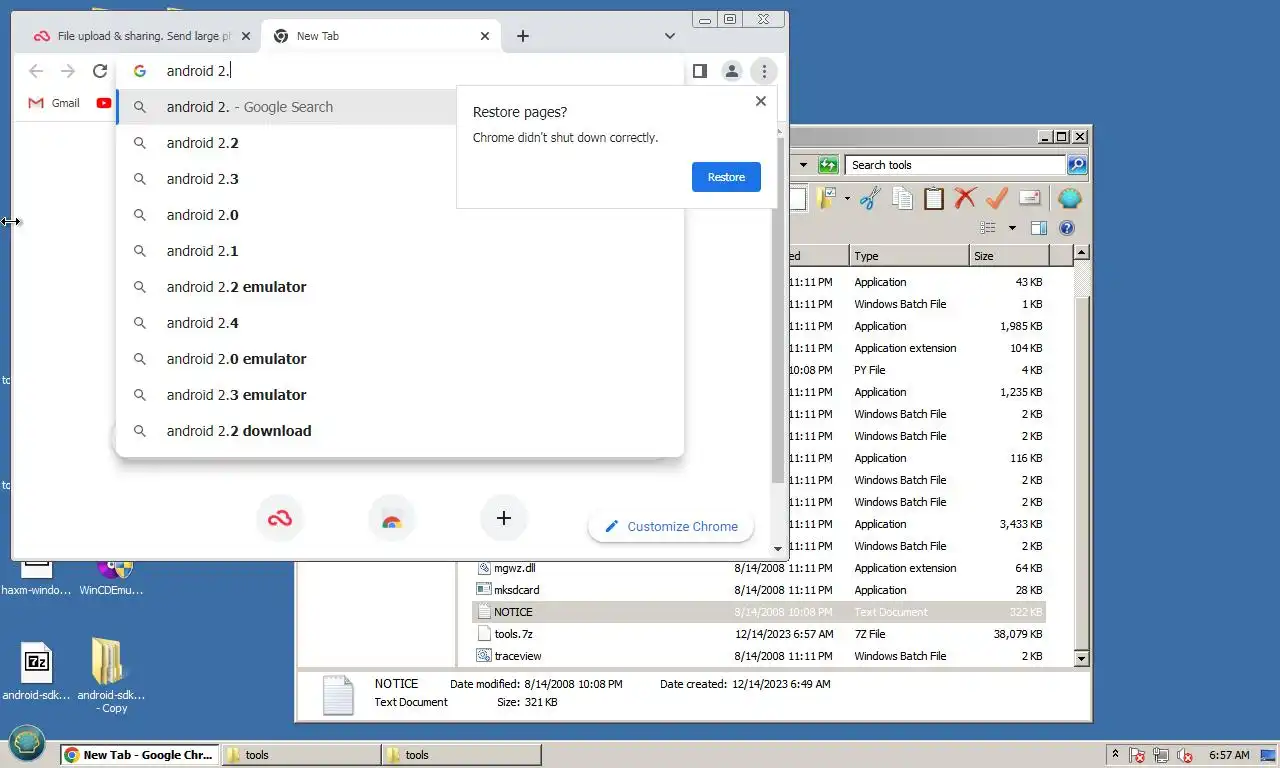
Task: Open the Chrome profile avatar icon
Action: pos(732,71)
